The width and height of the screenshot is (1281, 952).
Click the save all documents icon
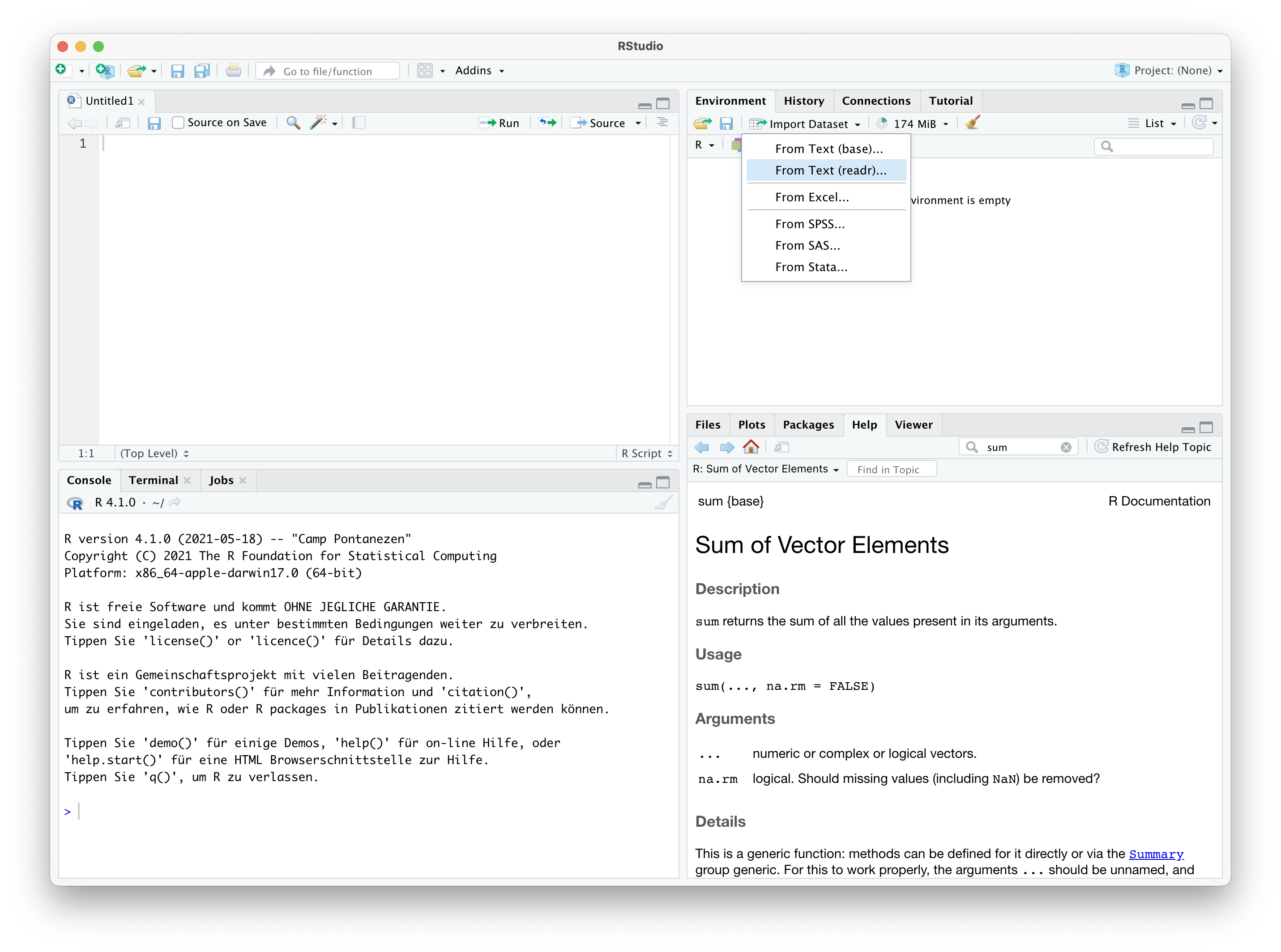tap(202, 71)
